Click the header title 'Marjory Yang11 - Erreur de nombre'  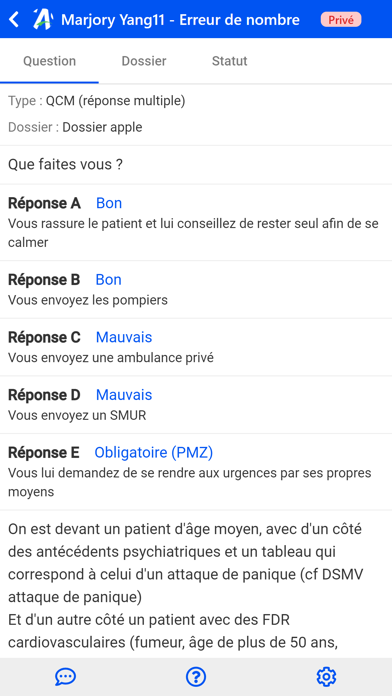[180, 20]
